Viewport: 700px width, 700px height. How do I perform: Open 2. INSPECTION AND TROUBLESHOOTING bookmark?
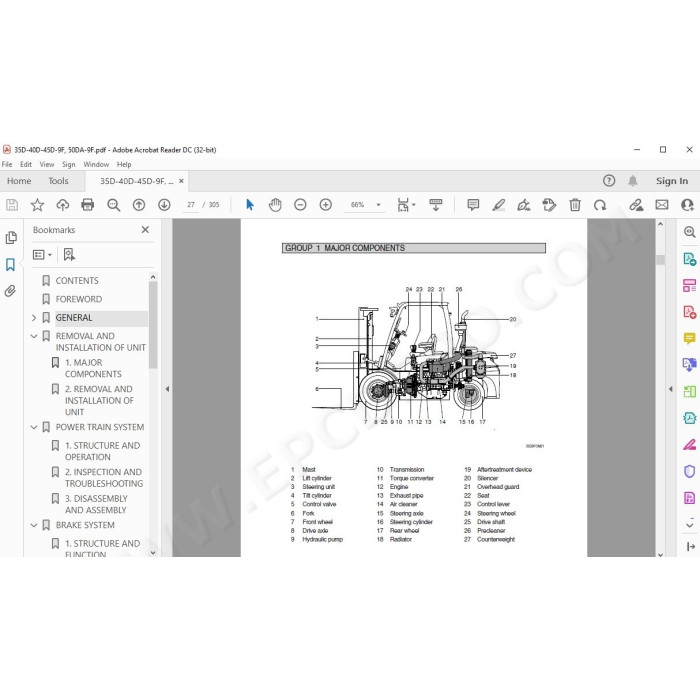[104, 478]
